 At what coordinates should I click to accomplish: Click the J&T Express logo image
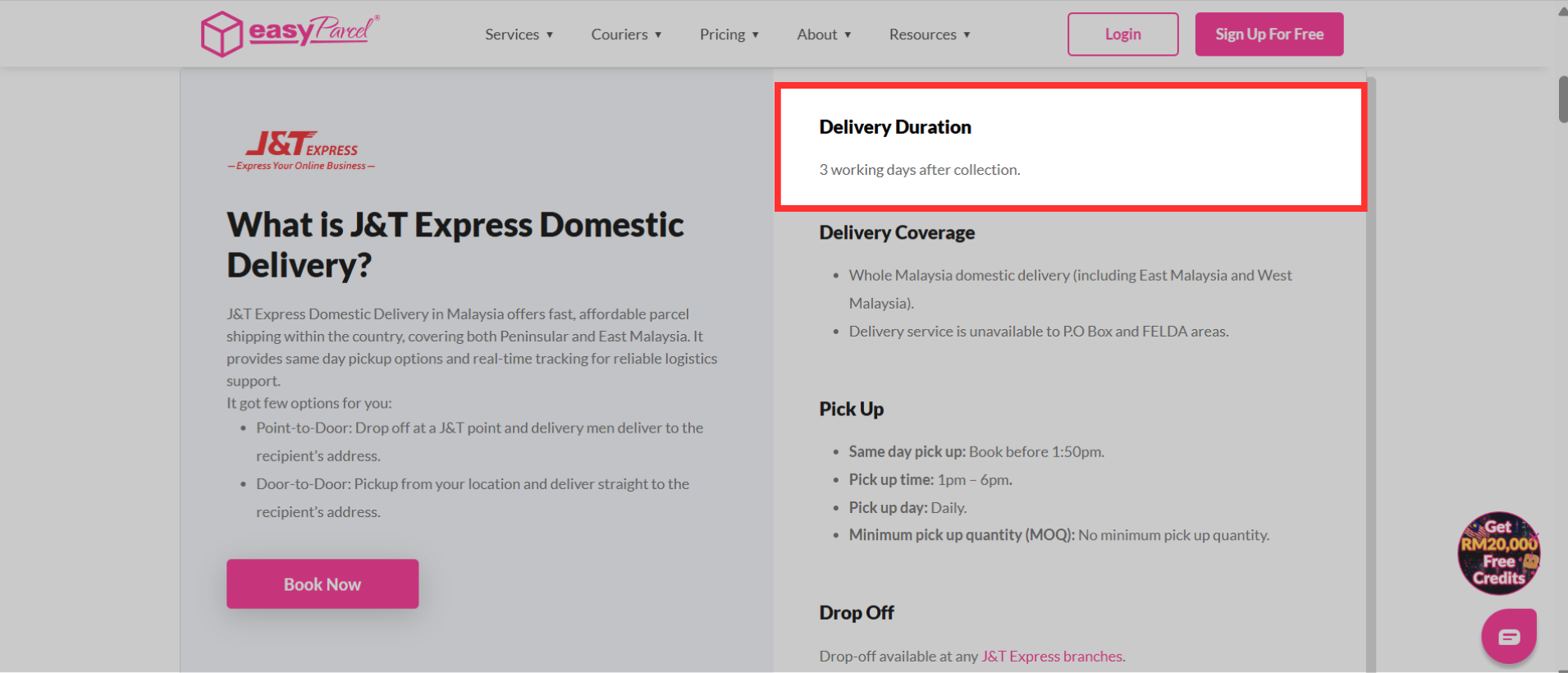point(301,150)
